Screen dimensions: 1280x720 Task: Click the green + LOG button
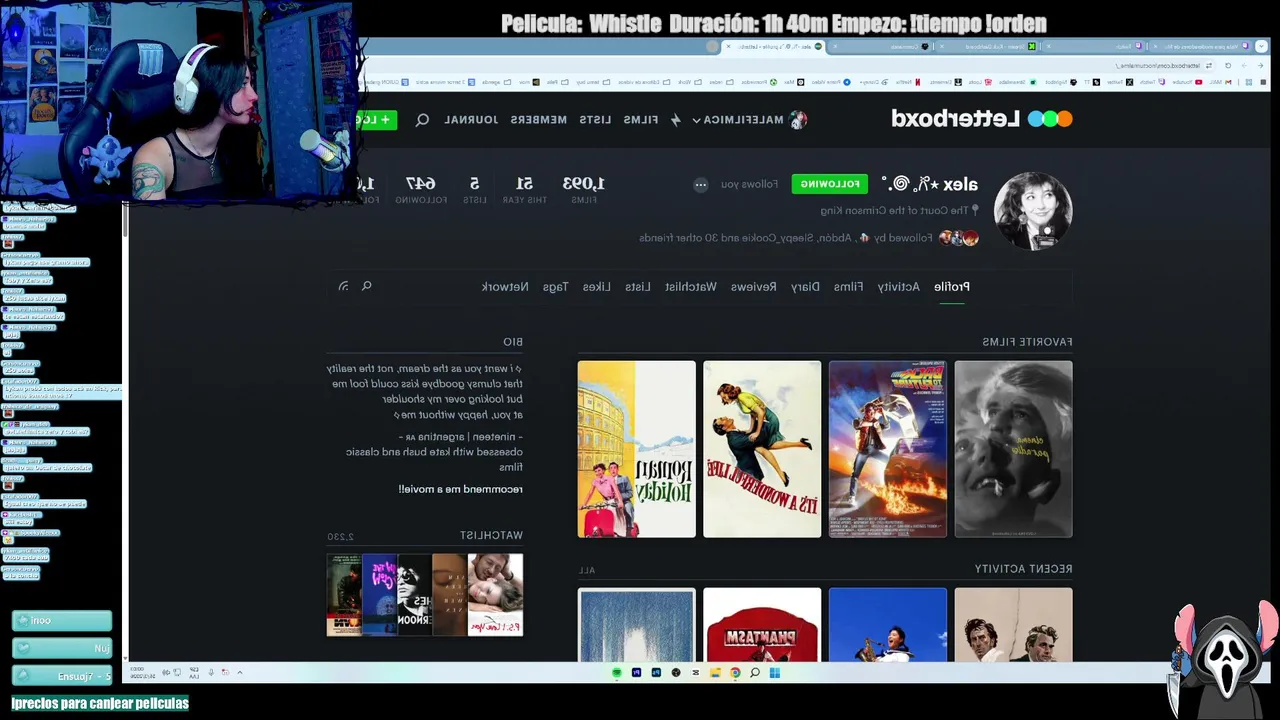pyautogui.click(x=378, y=120)
